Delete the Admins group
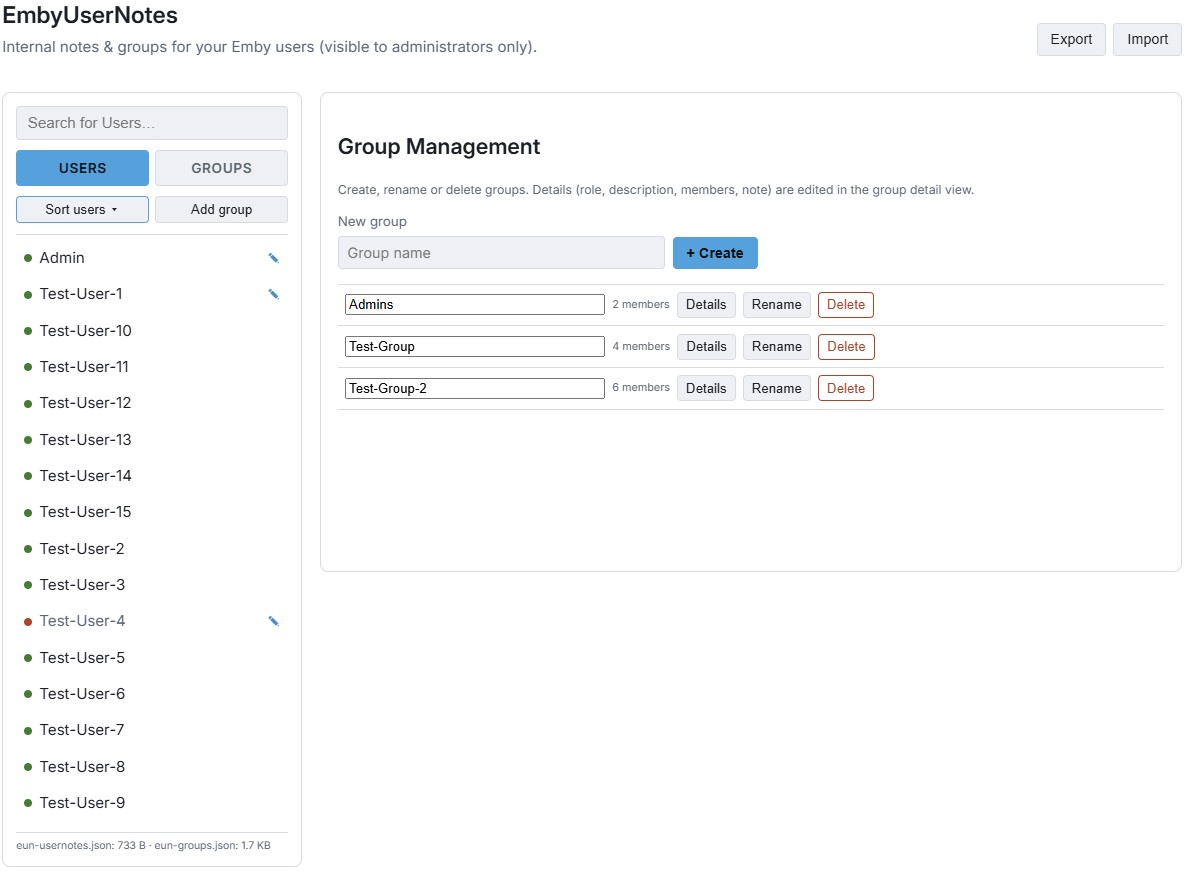Screen dimensions: 1191x874 [x=845, y=304]
